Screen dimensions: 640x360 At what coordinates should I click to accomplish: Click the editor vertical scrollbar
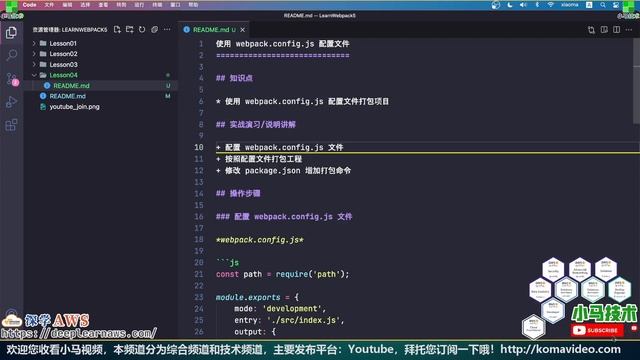click(636, 82)
